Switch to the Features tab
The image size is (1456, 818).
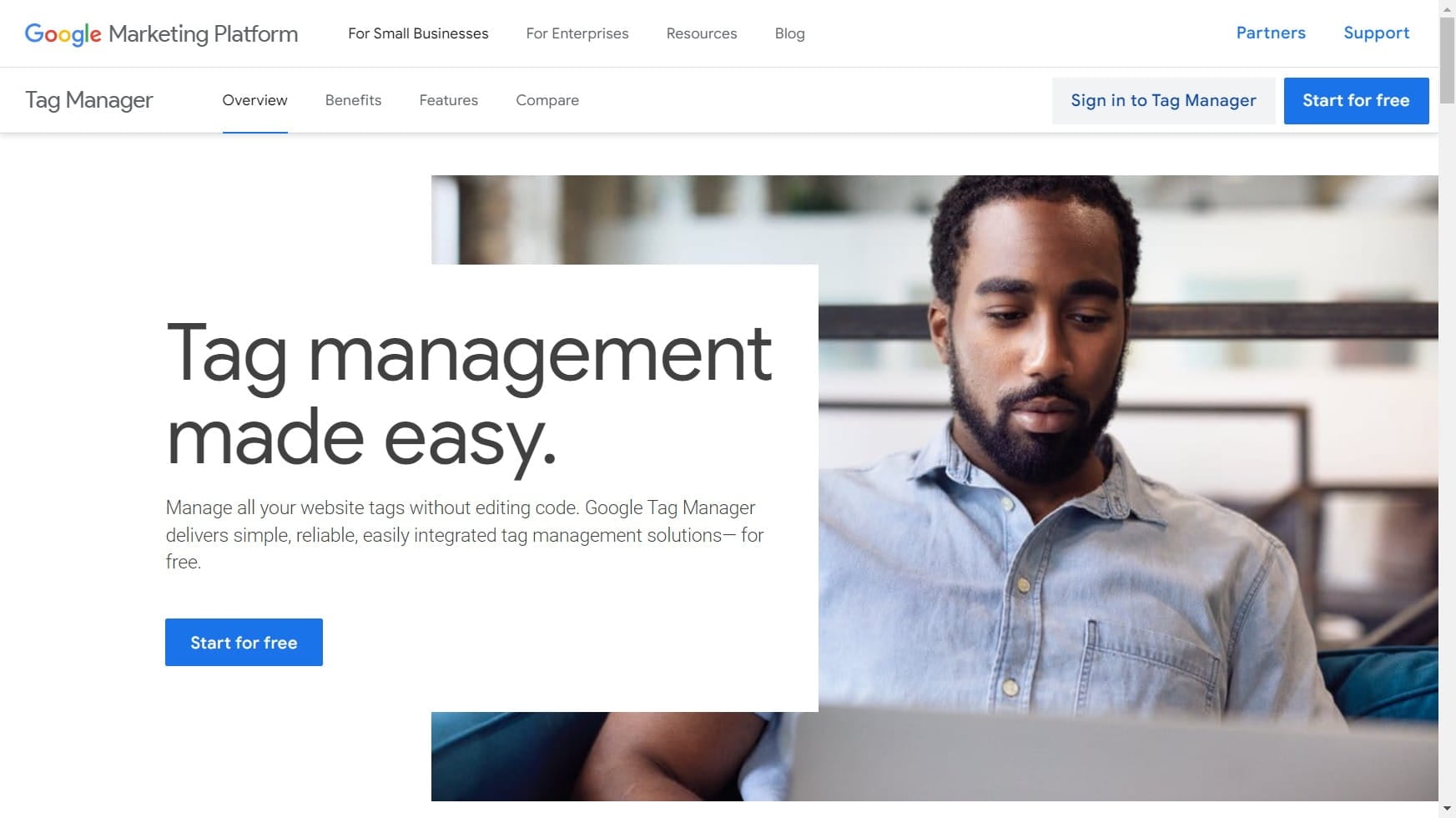[448, 100]
